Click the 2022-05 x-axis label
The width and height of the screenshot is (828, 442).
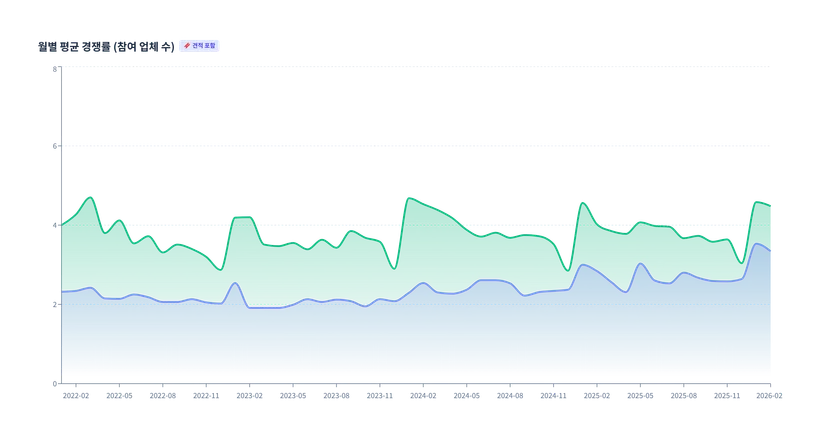(x=119, y=396)
